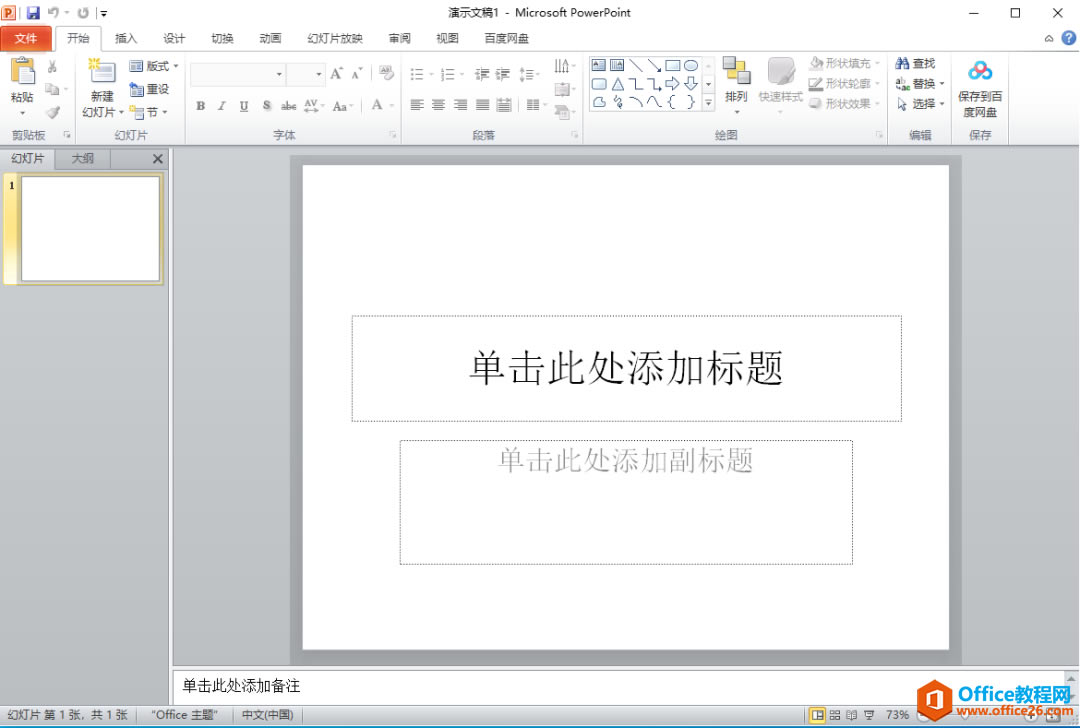
Task: Open the 形状轮廓 shape outline color menu
Action: pos(845,83)
